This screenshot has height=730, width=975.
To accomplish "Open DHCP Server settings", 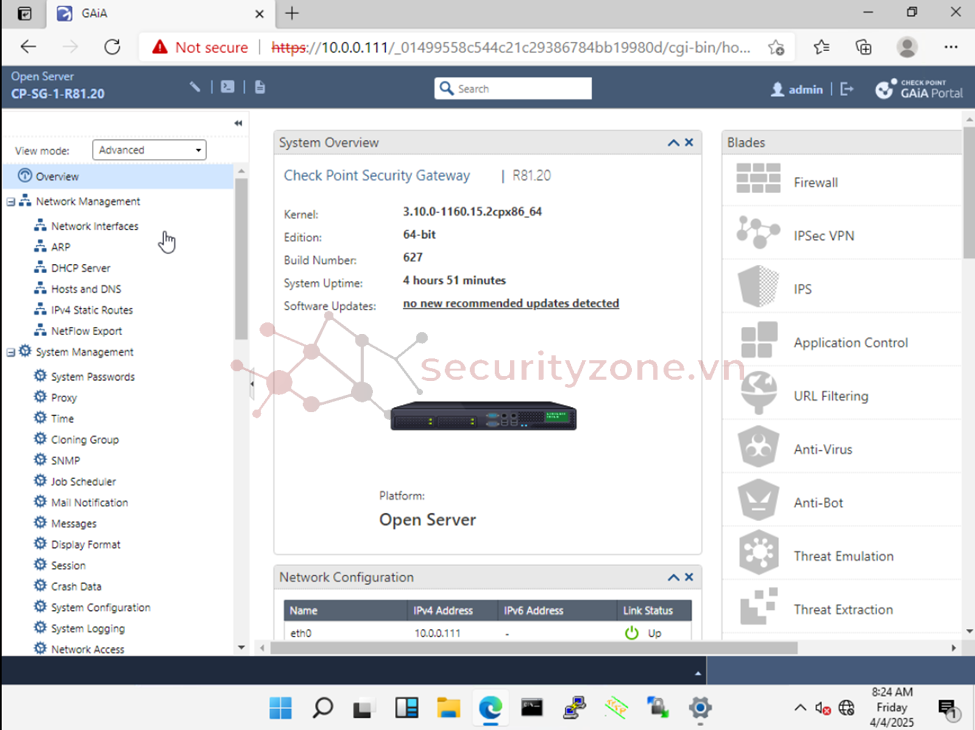I will click(80, 269).
